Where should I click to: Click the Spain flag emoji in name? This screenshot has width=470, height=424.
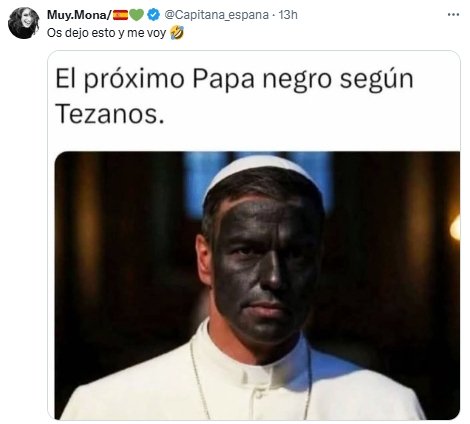pos(120,15)
